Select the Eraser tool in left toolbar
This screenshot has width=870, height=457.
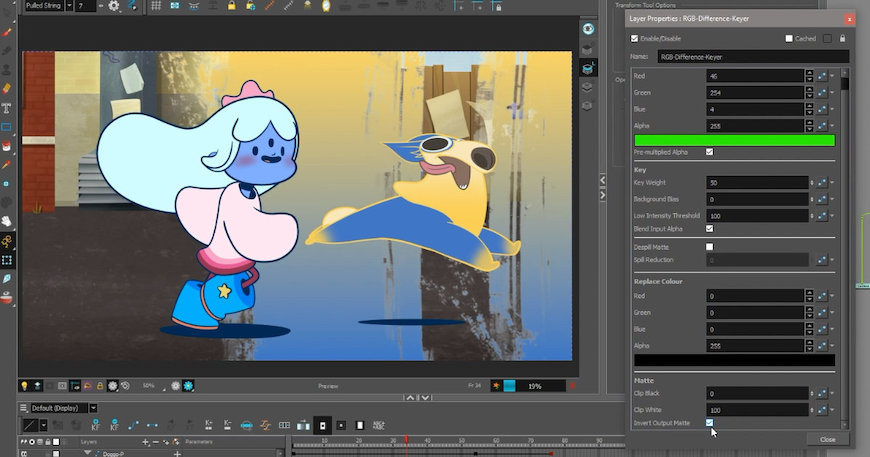7,89
